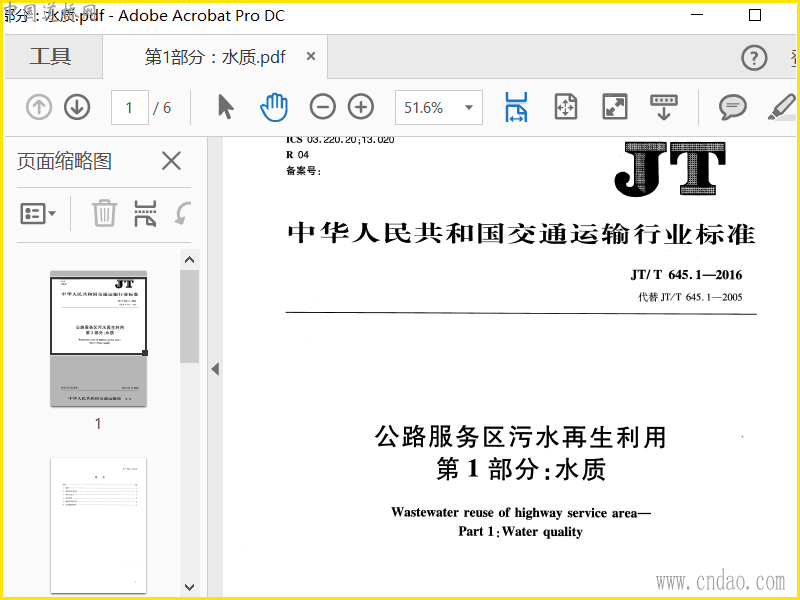The width and height of the screenshot is (800, 600).
Task: Click the page number input field
Action: tap(130, 108)
